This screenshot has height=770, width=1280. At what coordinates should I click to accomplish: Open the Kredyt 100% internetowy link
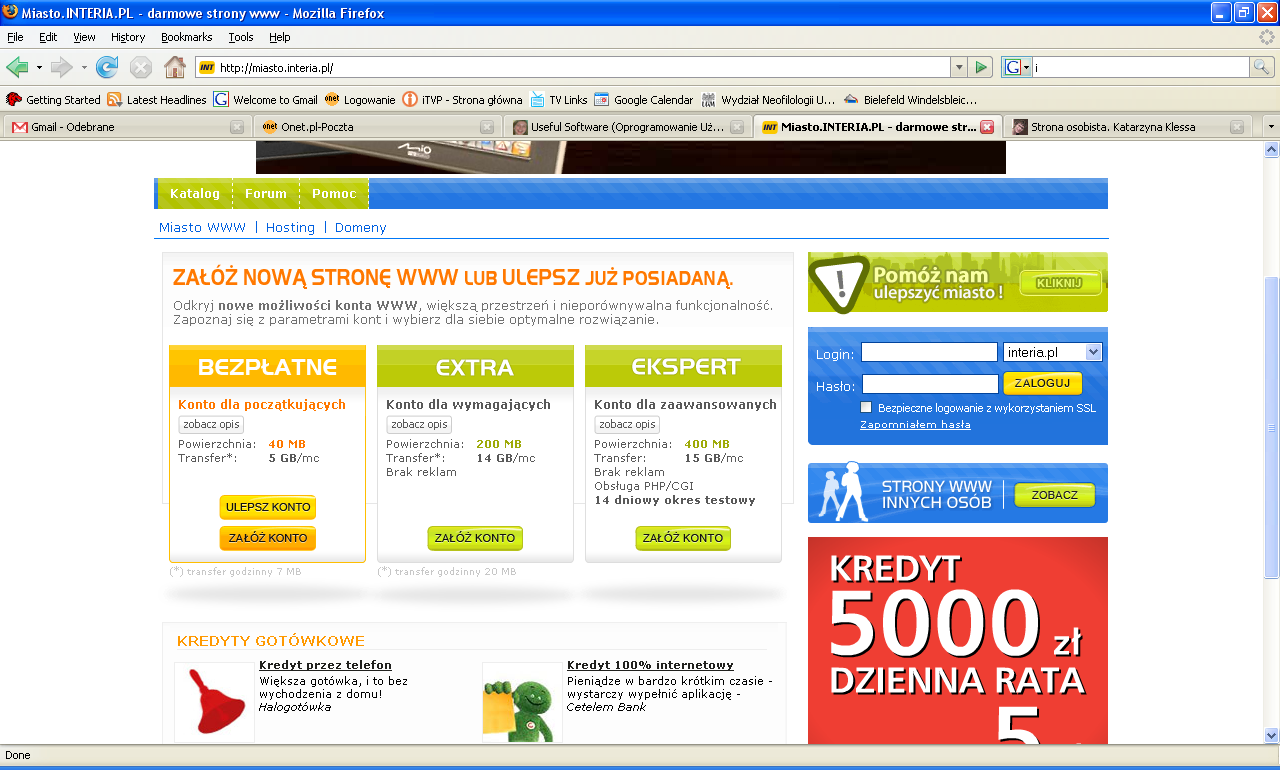pos(650,665)
